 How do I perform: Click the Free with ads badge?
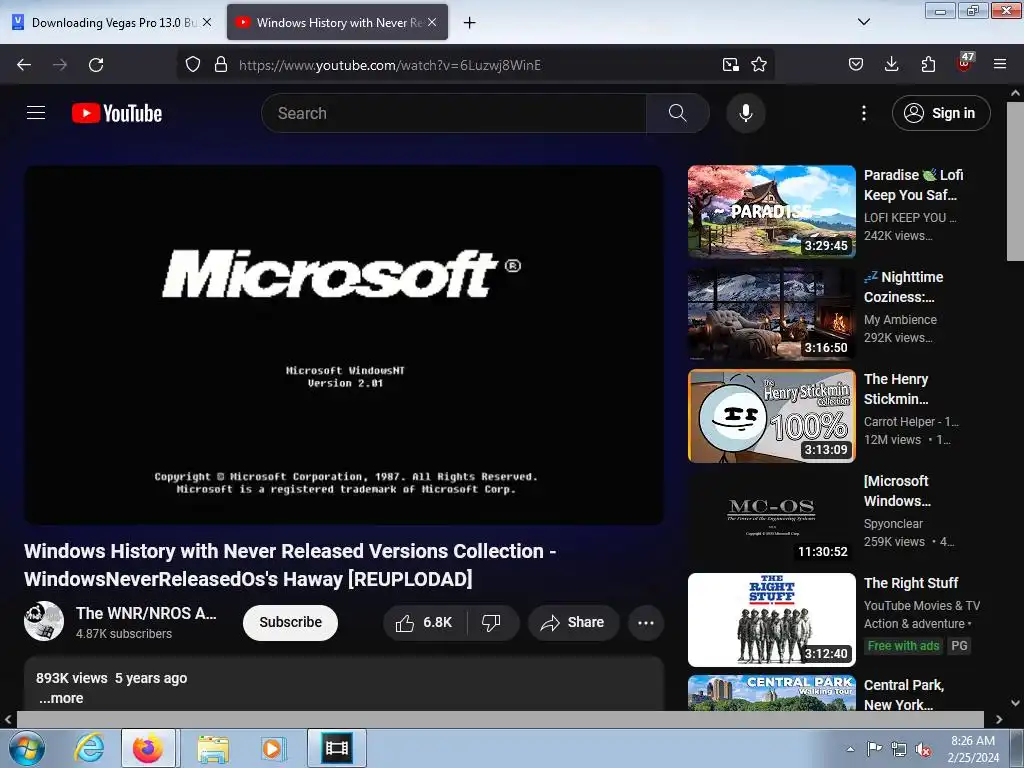[903, 646]
